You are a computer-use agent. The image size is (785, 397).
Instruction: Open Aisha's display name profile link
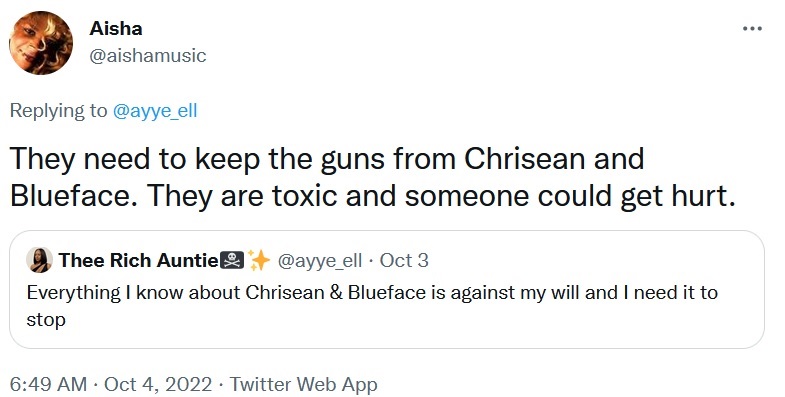[x=116, y=29]
